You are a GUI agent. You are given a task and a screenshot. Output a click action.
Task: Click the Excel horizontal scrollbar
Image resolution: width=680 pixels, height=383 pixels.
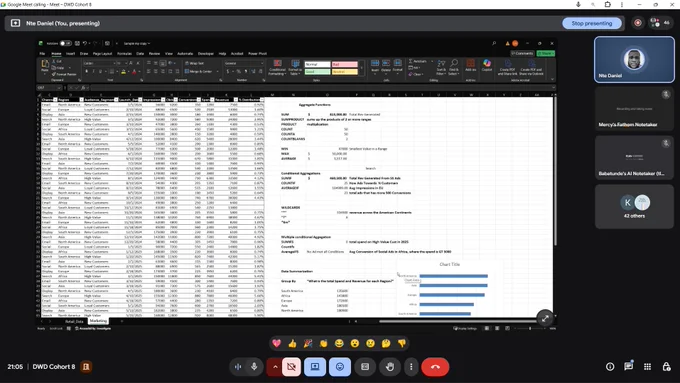click(458, 321)
